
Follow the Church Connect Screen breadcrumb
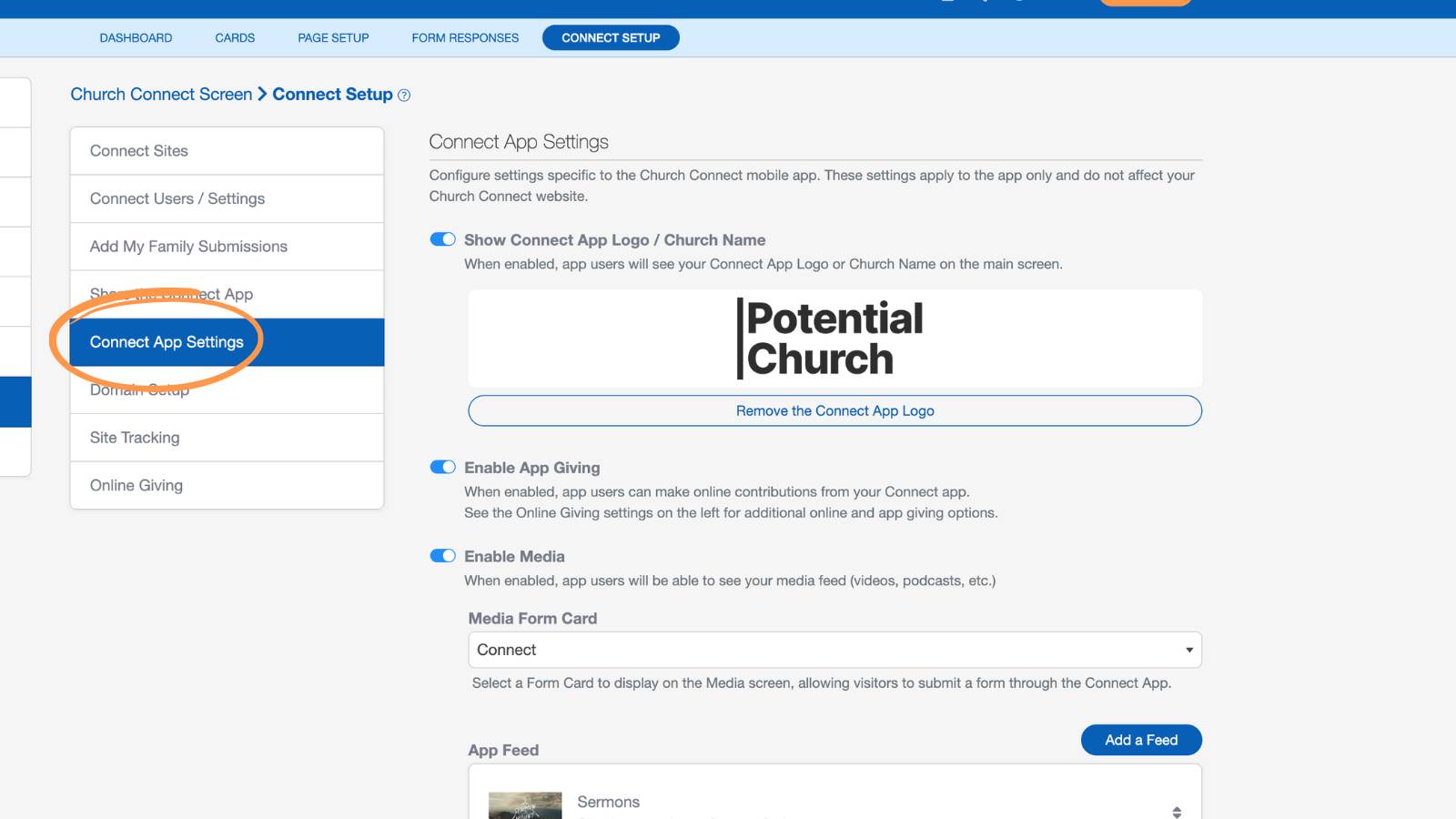161,95
